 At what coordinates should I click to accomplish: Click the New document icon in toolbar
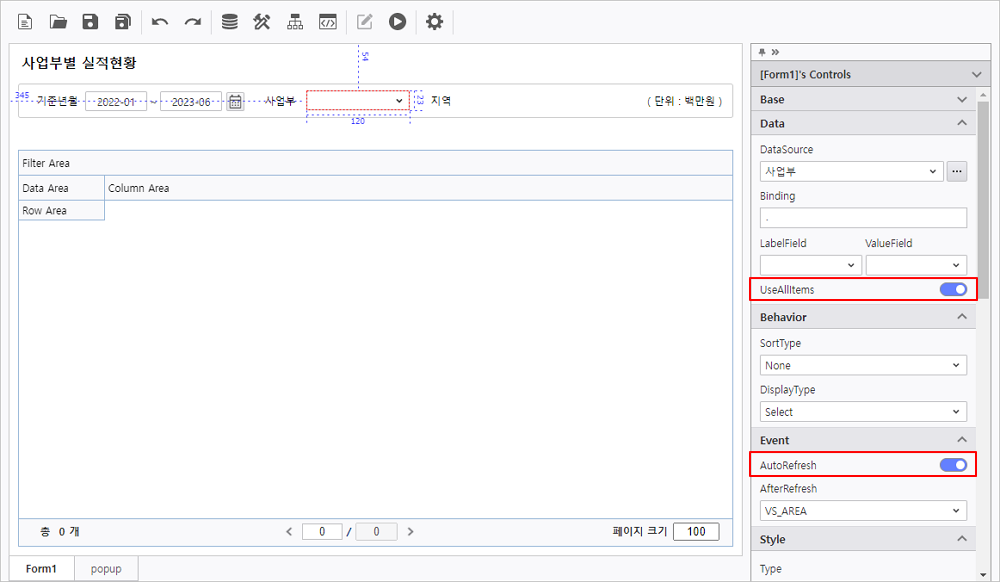(x=26, y=21)
